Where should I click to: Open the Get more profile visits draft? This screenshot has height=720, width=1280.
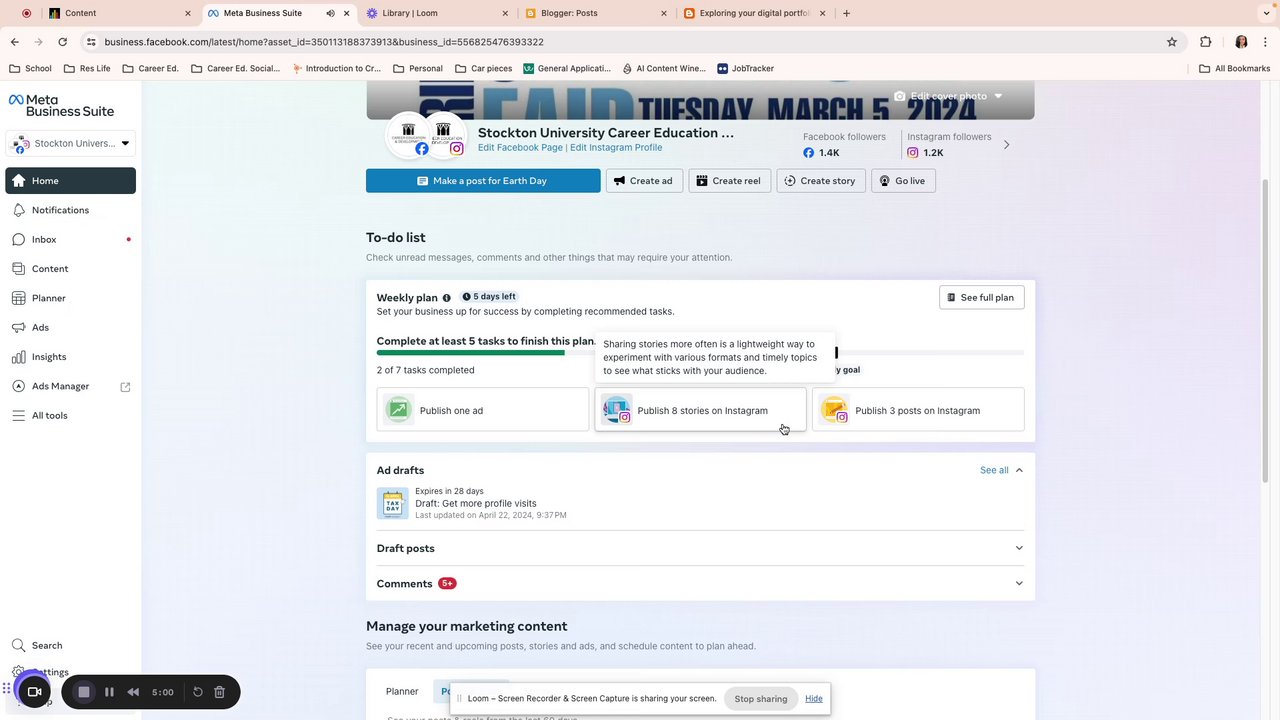475,504
